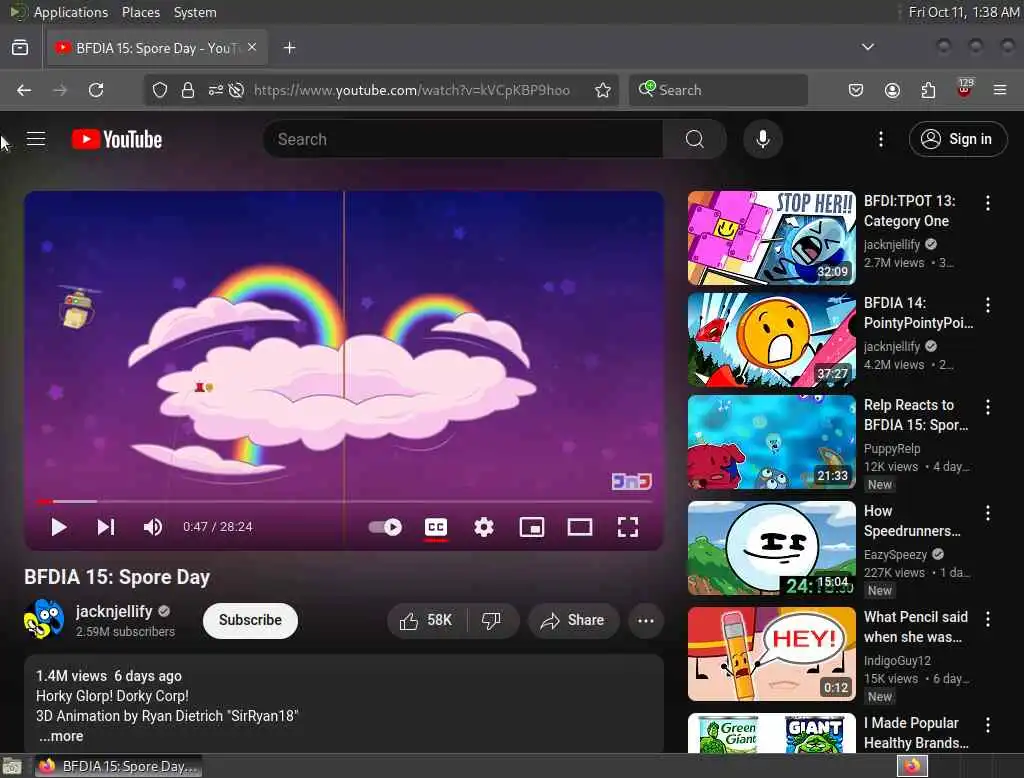Open What Pencil said video thumbnail
This screenshot has height=778, width=1024.
[771, 654]
